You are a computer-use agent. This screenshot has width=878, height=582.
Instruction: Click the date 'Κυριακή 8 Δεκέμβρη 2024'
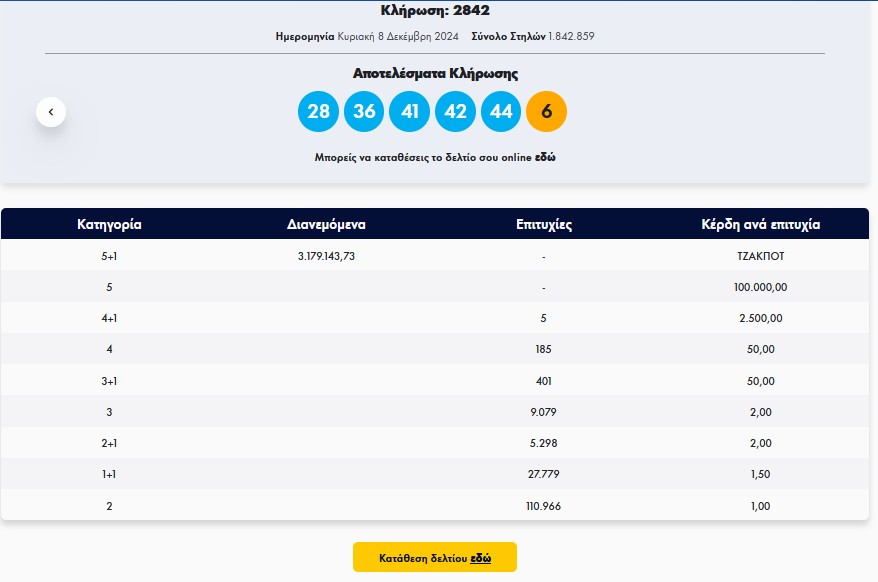pos(398,36)
